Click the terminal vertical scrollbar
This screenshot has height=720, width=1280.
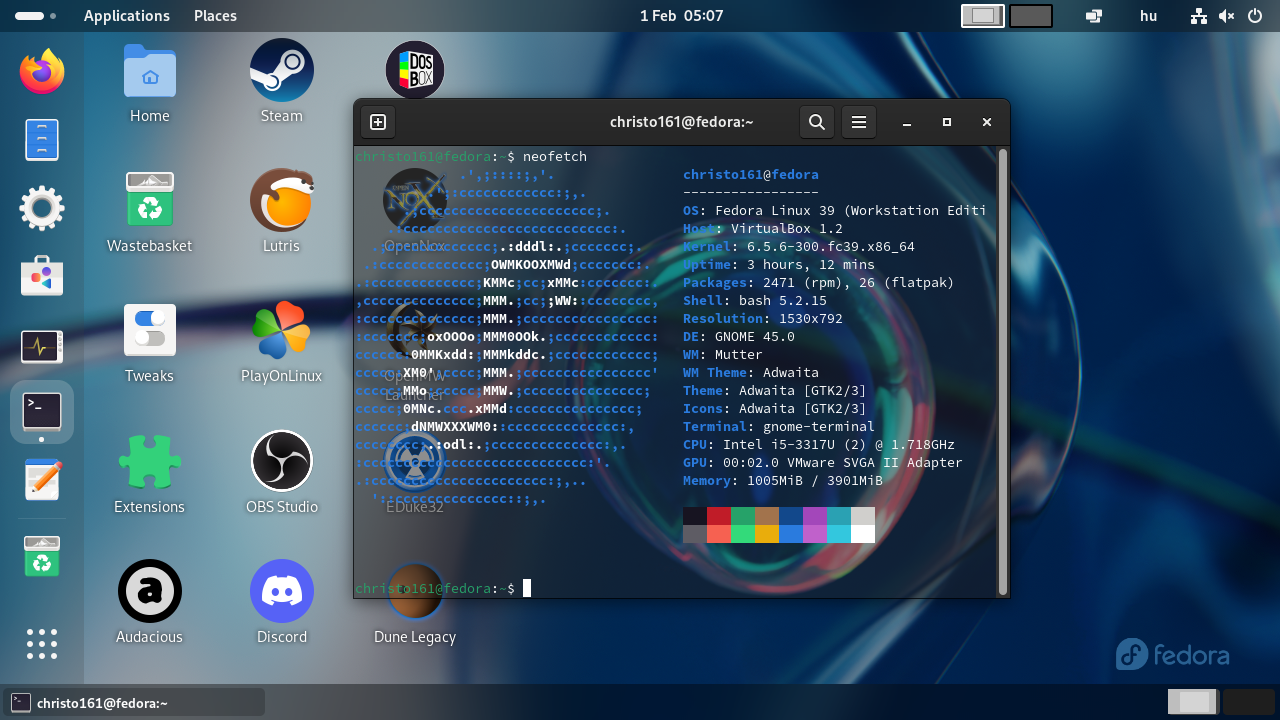1003,371
